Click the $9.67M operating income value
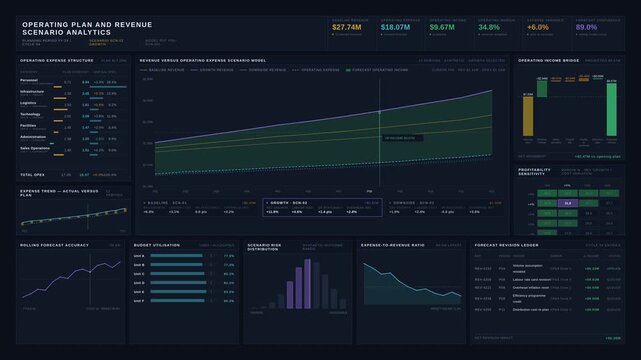Image resolution: width=641 pixels, height=360 pixels. pyautogui.click(x=442, y=27)
